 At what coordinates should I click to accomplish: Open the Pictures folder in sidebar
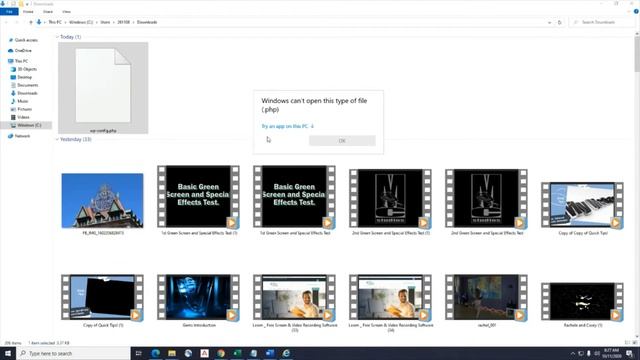click(21, 109)
